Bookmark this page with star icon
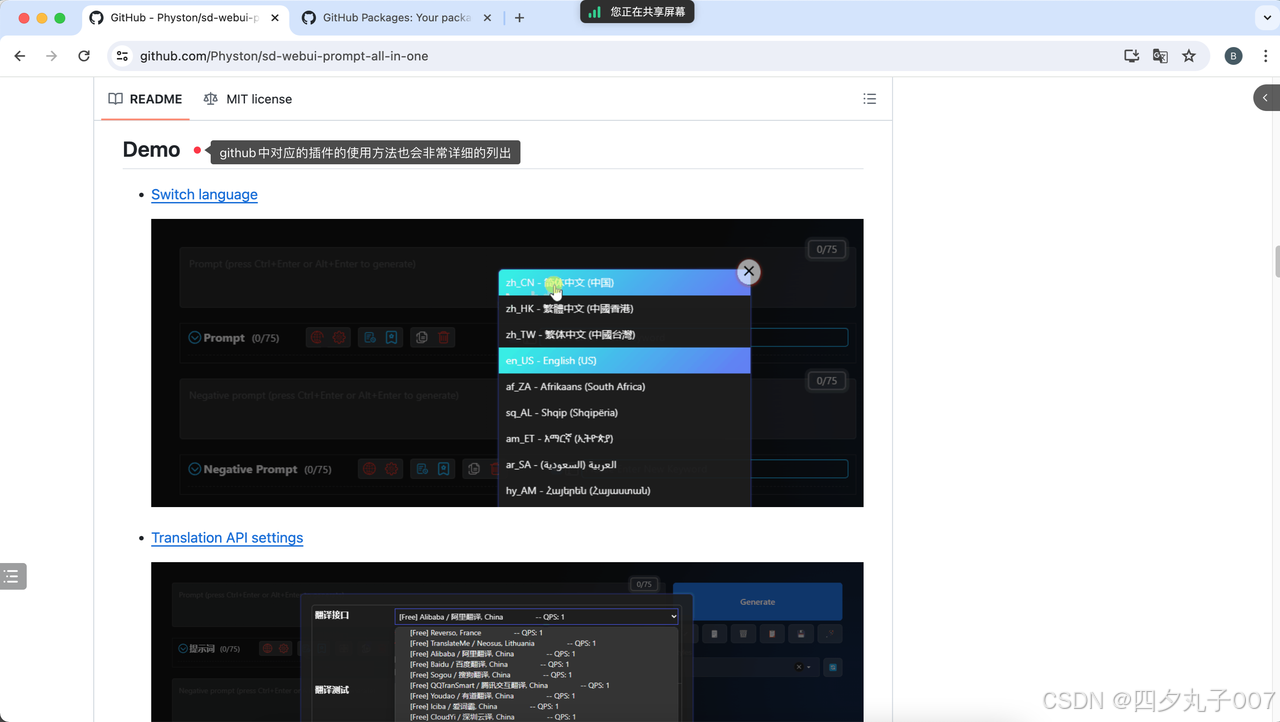Image resolution: width=1280 pixels, height=722 pixels. pyautogui.click(x=1189, y=56)
